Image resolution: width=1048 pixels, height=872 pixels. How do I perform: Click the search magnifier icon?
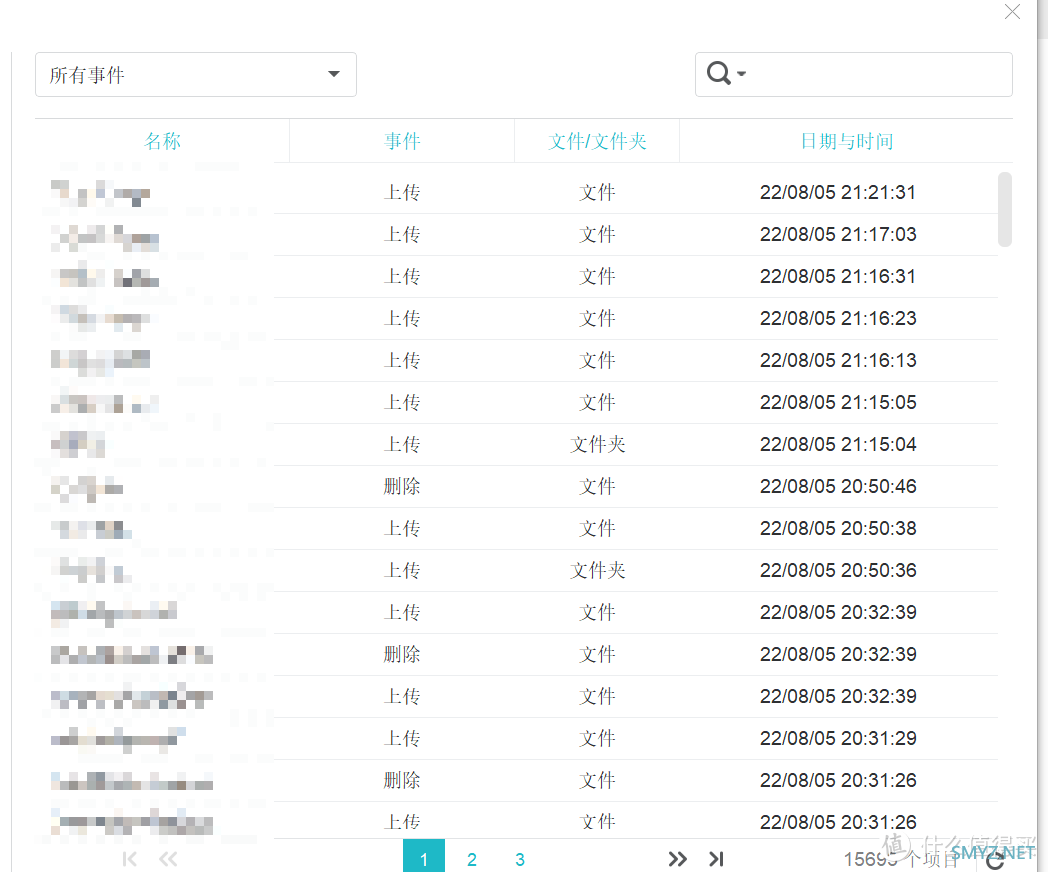tap(718, 74)
